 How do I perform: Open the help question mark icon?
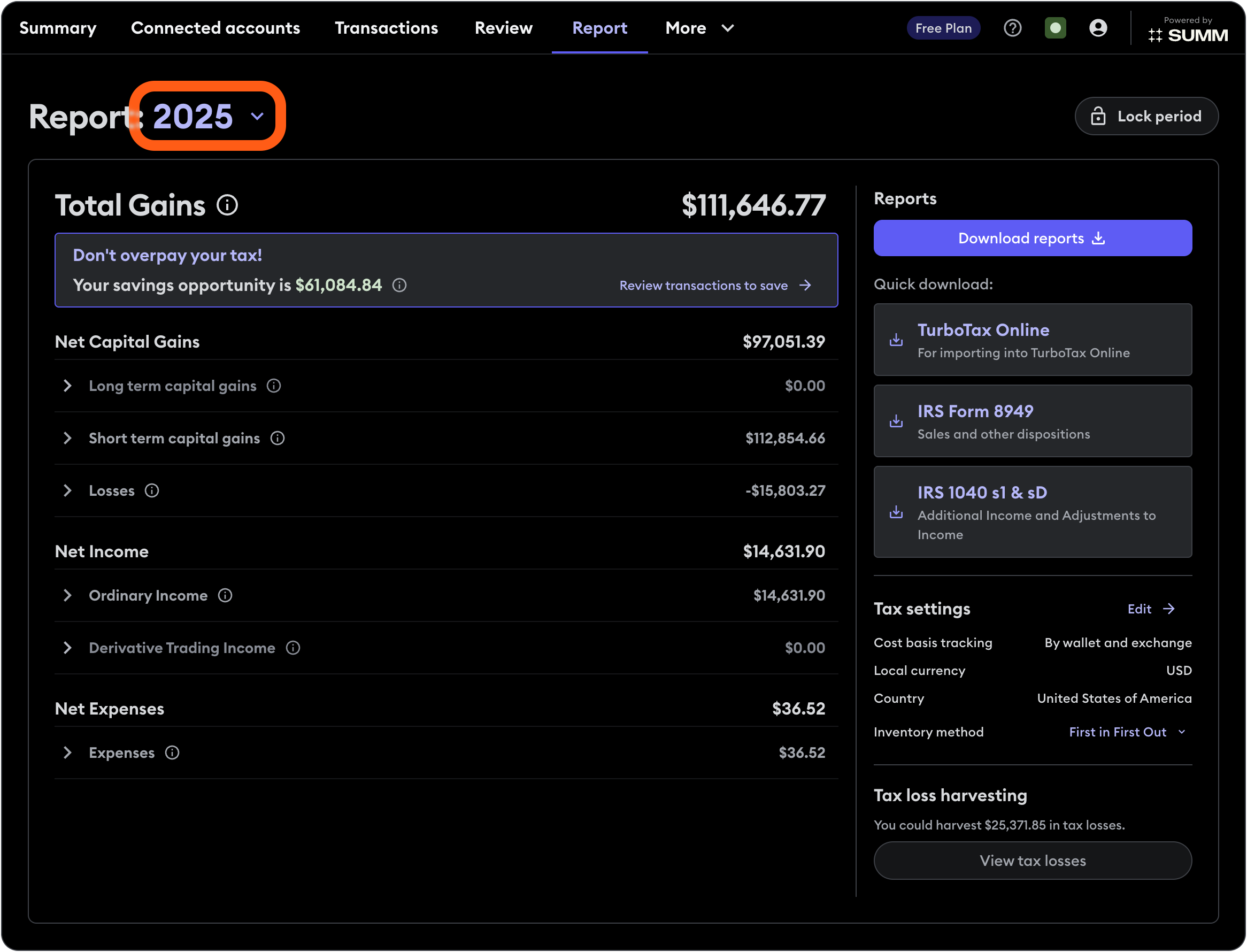(x=1012, y=28)
